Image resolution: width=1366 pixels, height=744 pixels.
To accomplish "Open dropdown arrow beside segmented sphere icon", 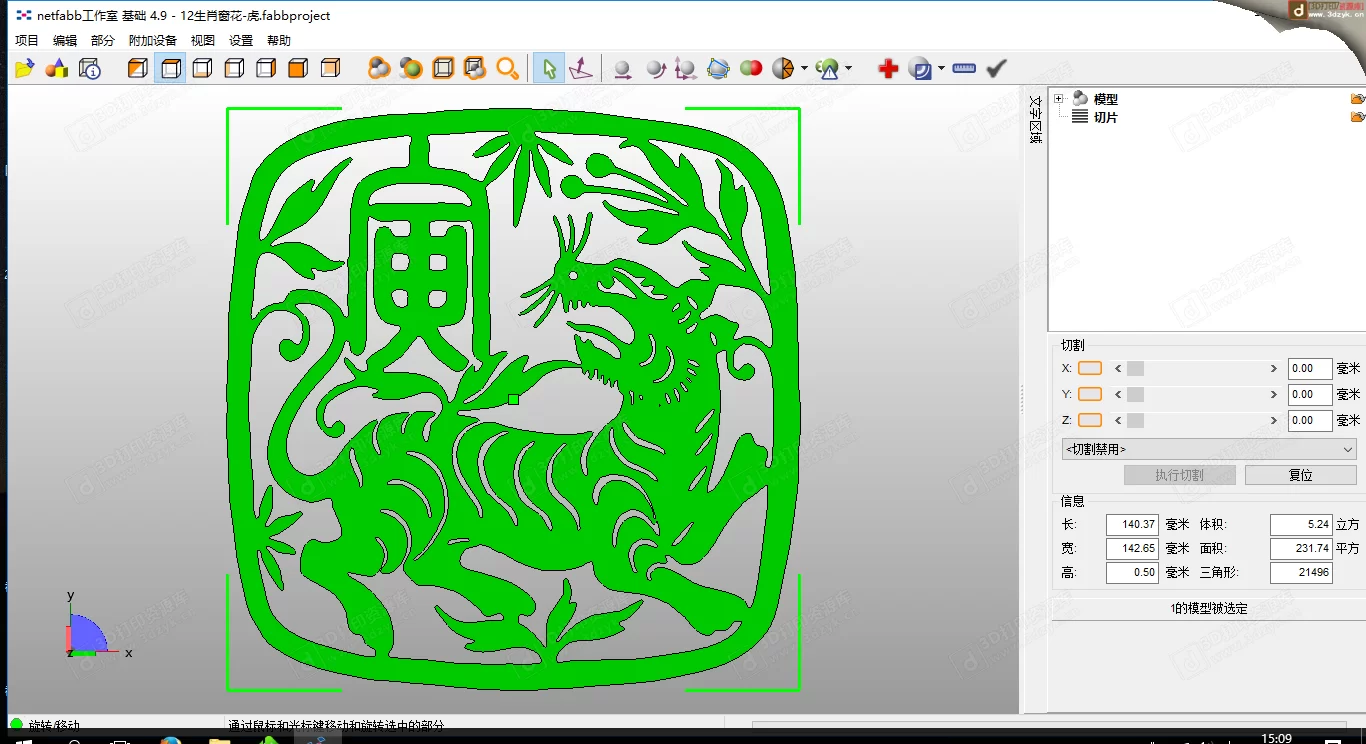I will click(804, 69).
